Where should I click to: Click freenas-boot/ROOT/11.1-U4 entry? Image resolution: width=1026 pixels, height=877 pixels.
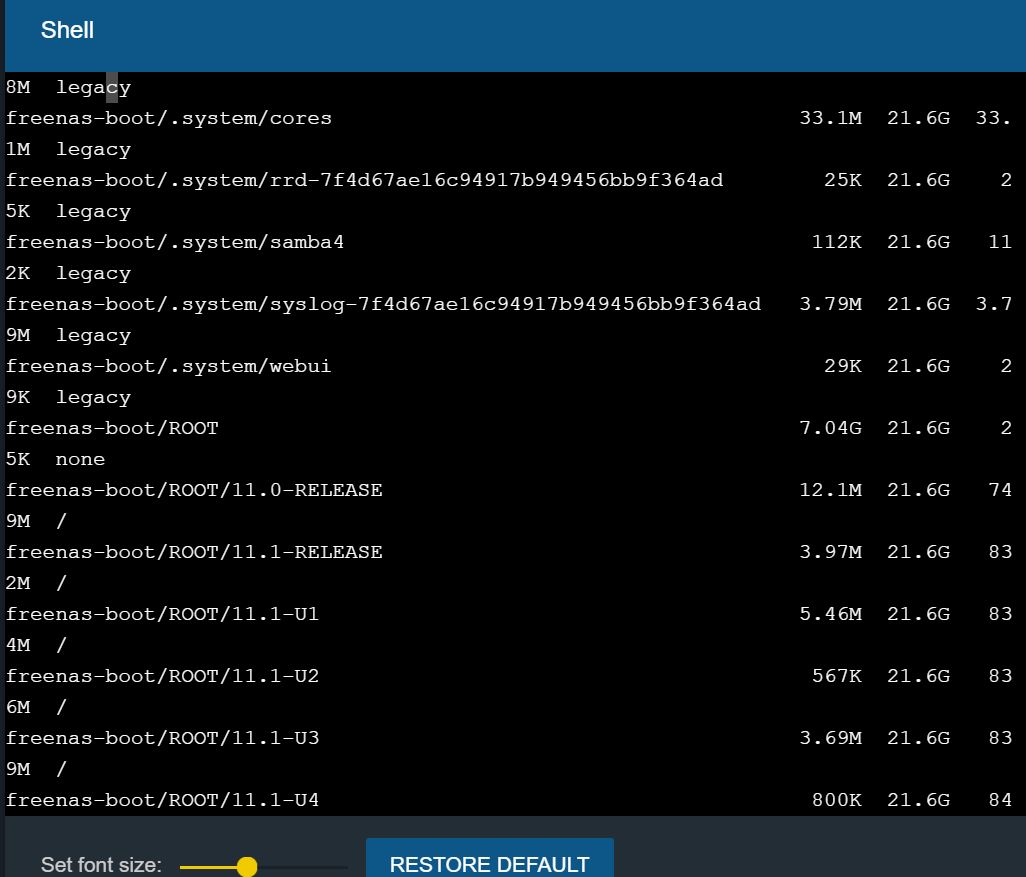point(162,800)
